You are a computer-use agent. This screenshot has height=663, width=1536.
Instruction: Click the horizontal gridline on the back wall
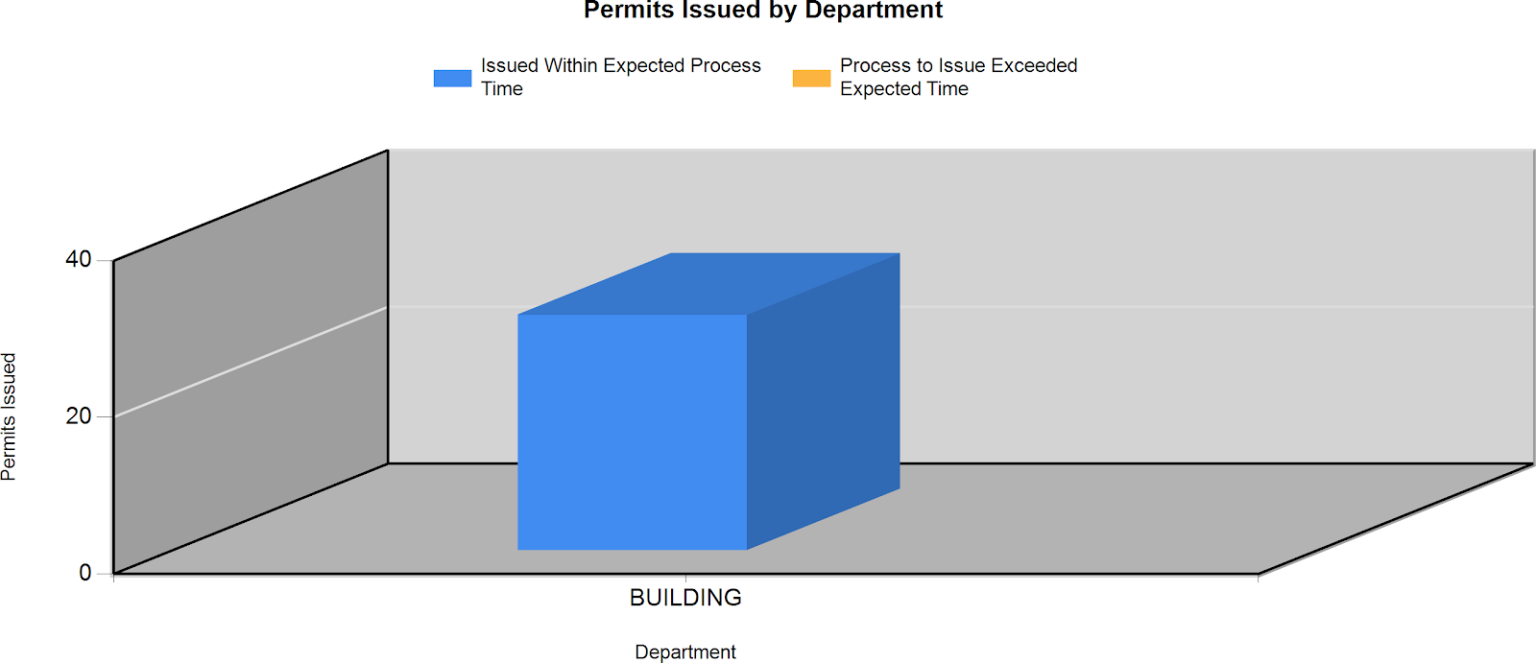pos(1200,306)
